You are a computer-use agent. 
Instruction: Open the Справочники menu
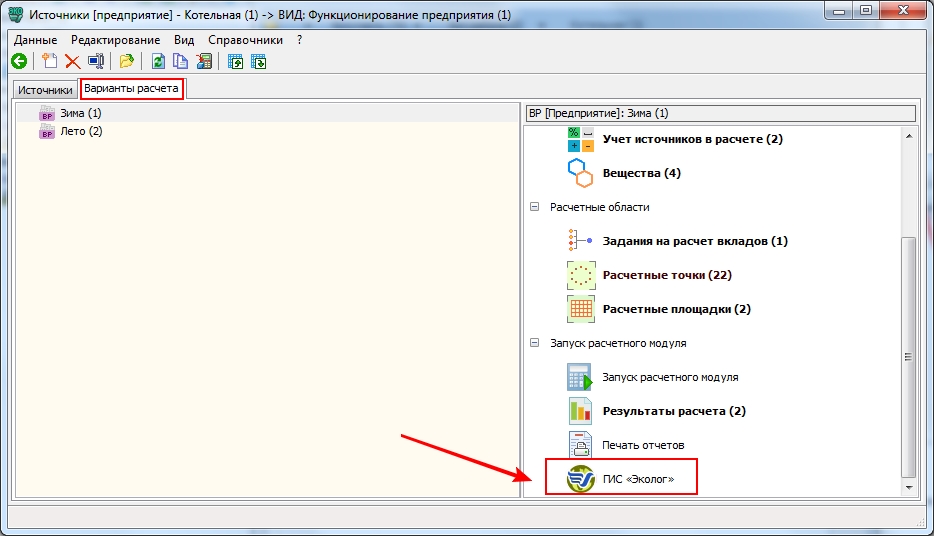pos(245,40)
